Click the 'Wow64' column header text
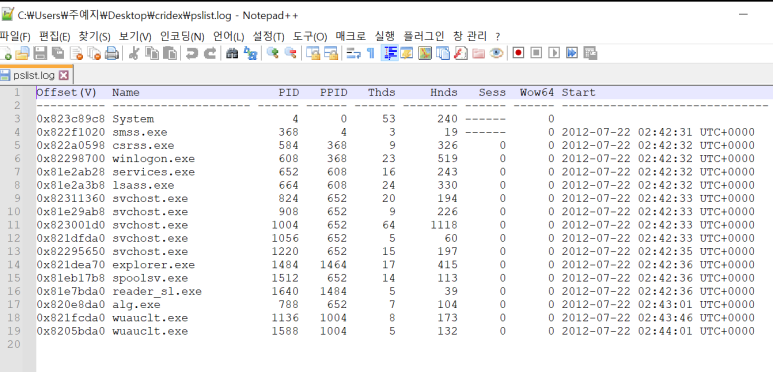The height and width of the screenshot is (372, 773). [x=537, y=93]
